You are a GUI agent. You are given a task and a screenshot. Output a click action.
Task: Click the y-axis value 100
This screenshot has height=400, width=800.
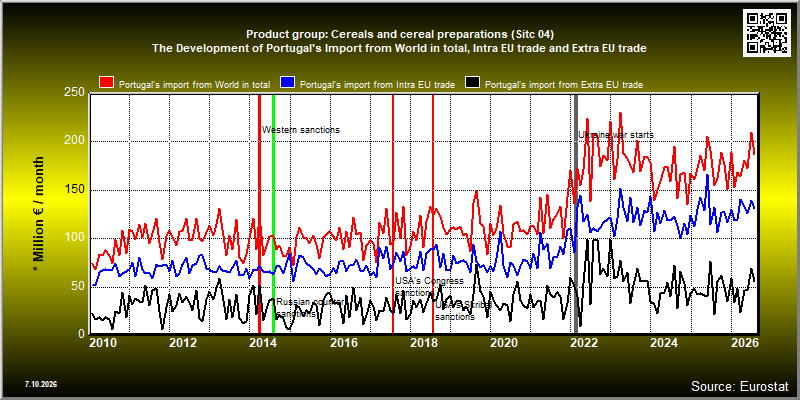tap(75, 238)
